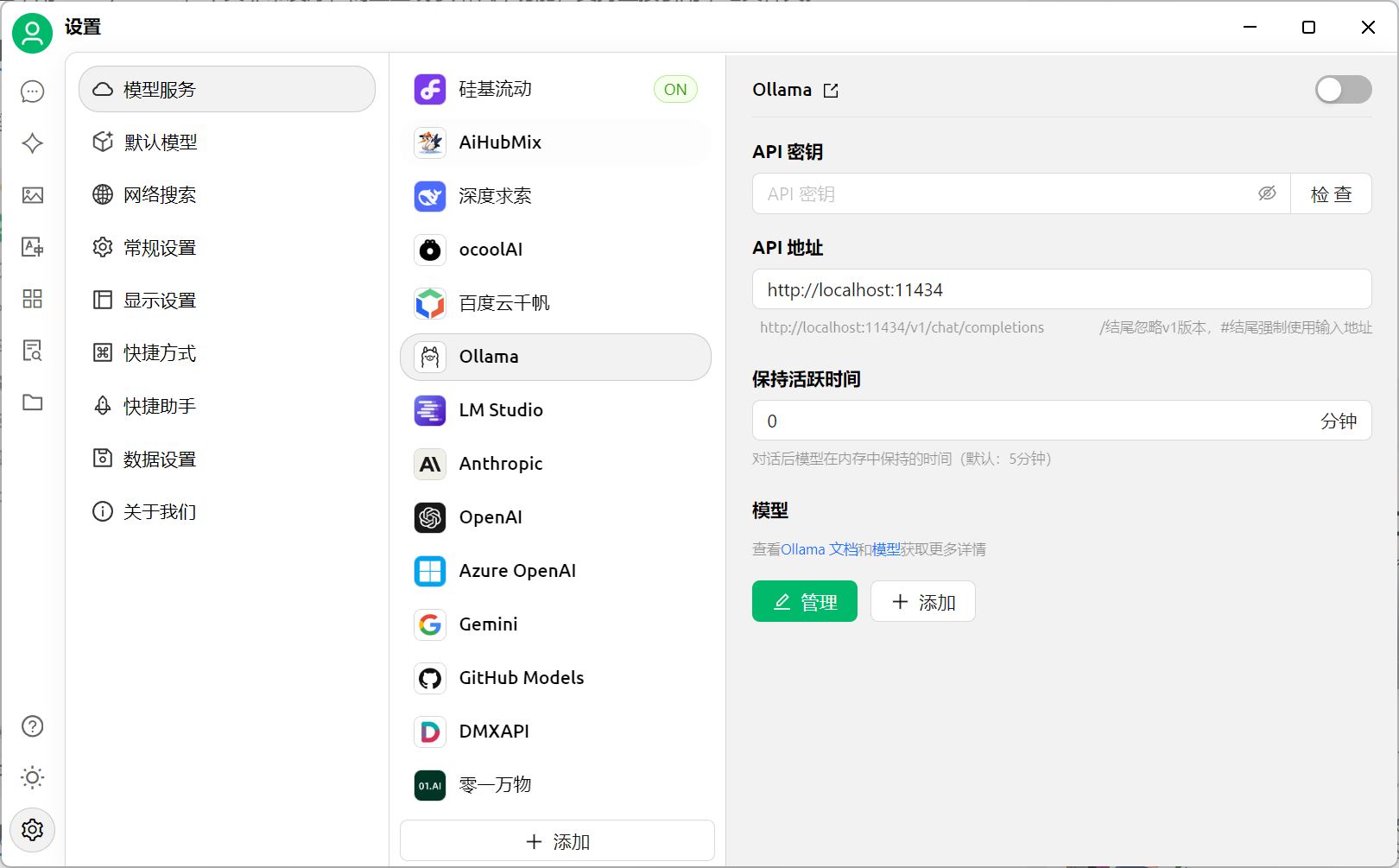
Task: Open the translation sidebar icon
Action: click(x=33, y=247)
